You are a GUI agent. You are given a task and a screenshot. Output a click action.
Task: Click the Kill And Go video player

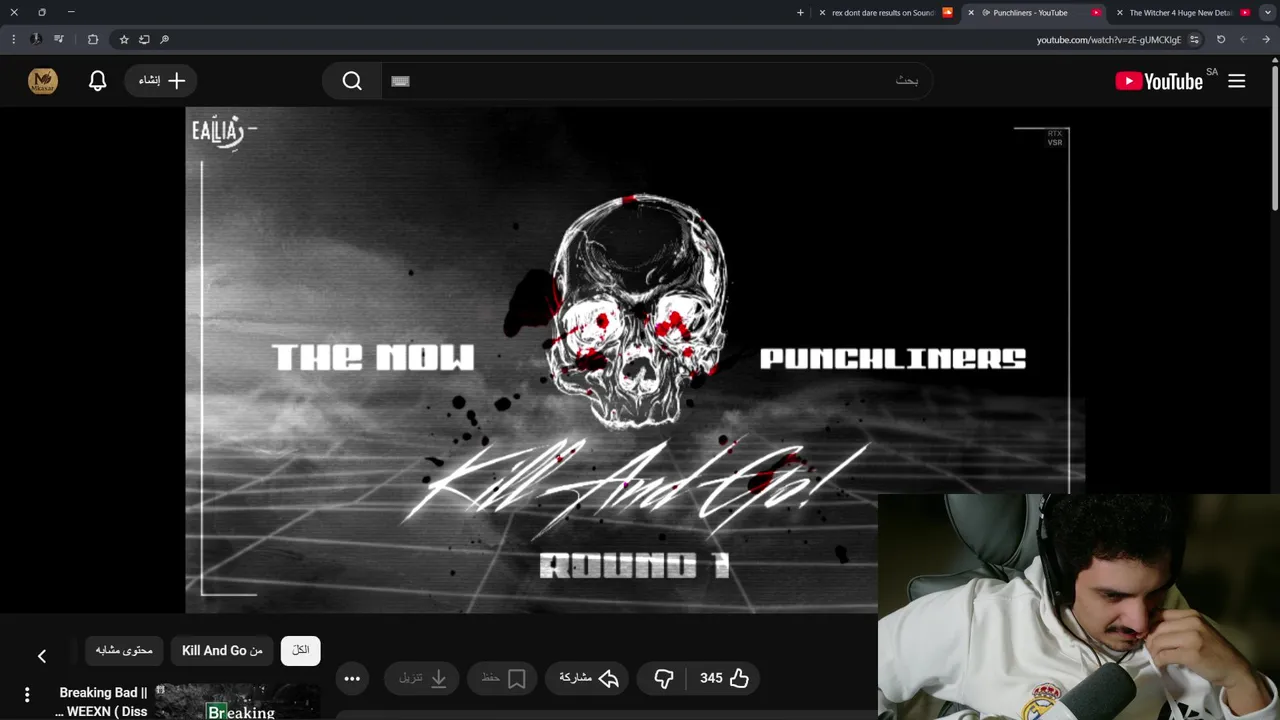point(635,360)
